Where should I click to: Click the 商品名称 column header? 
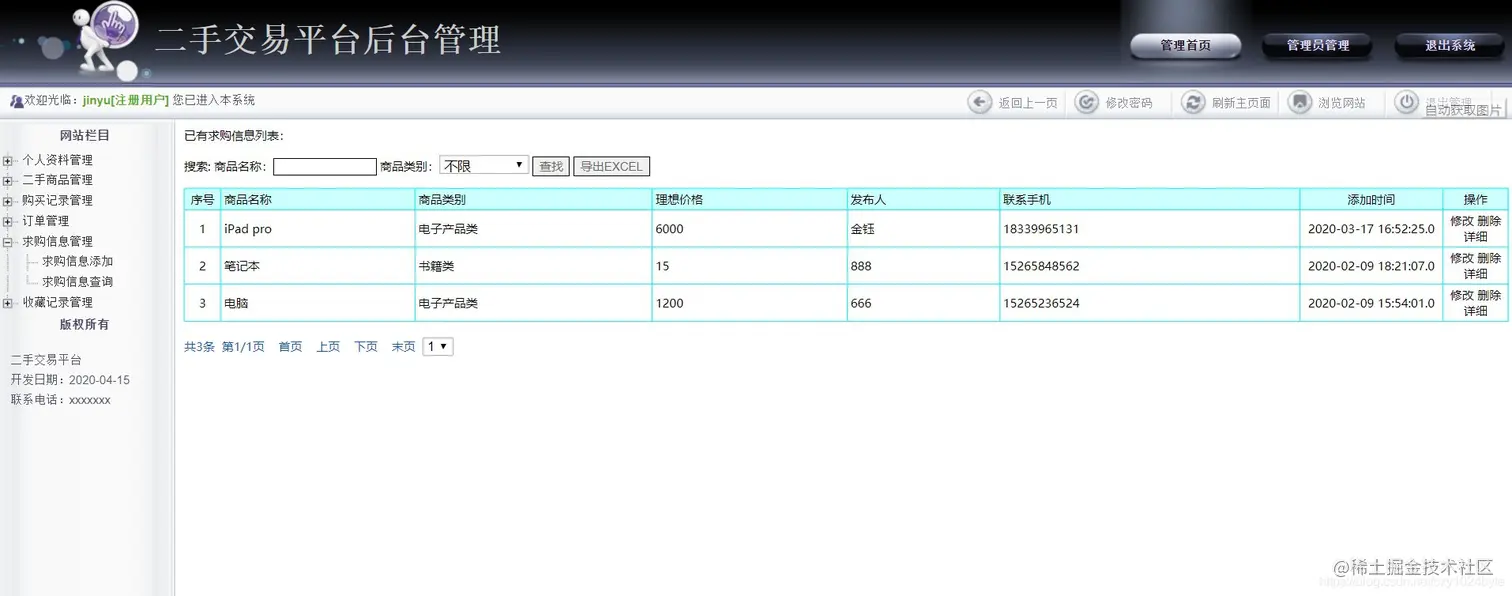(x=318, y=199)
